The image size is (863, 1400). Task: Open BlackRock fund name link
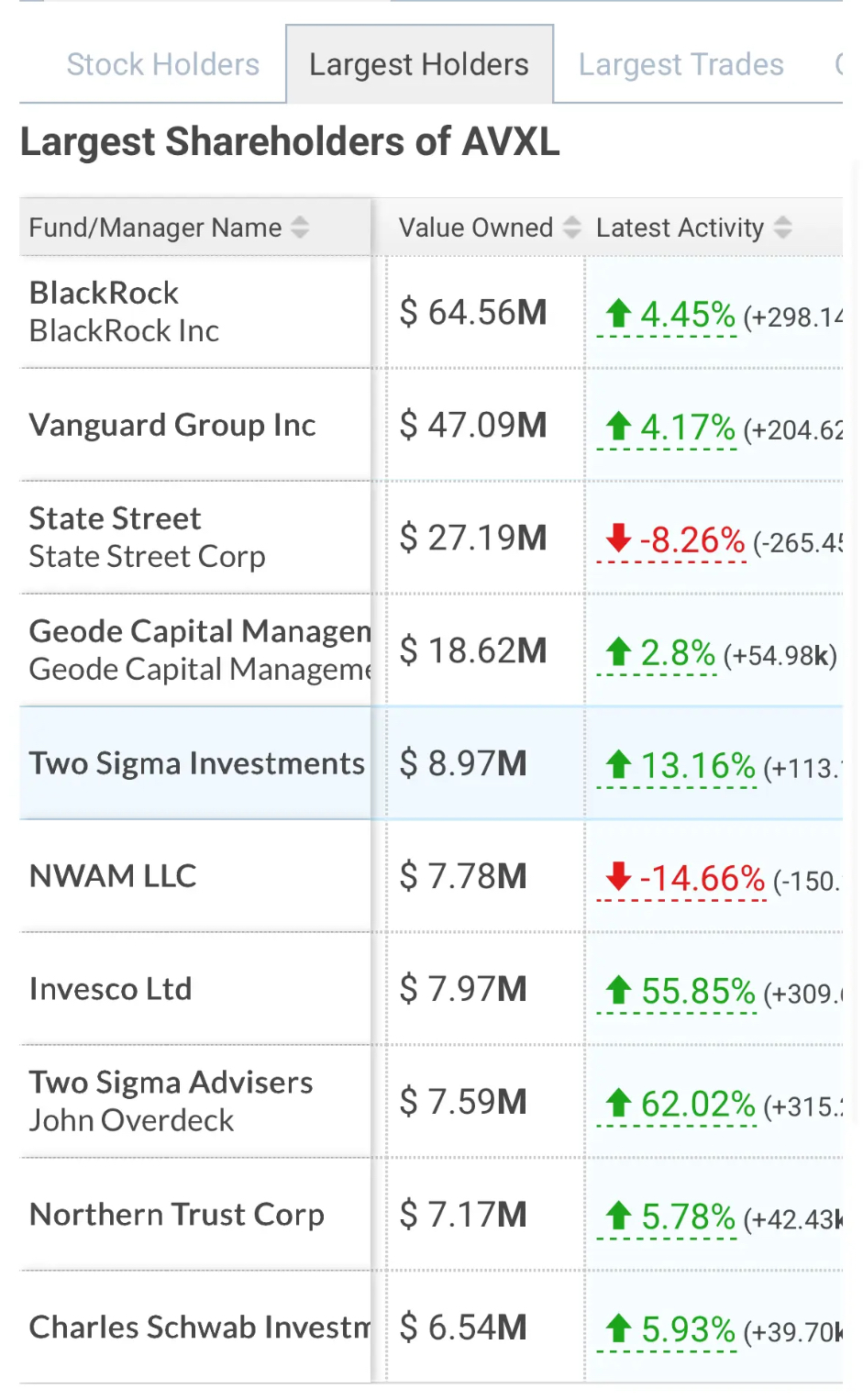tap(105, 293)
